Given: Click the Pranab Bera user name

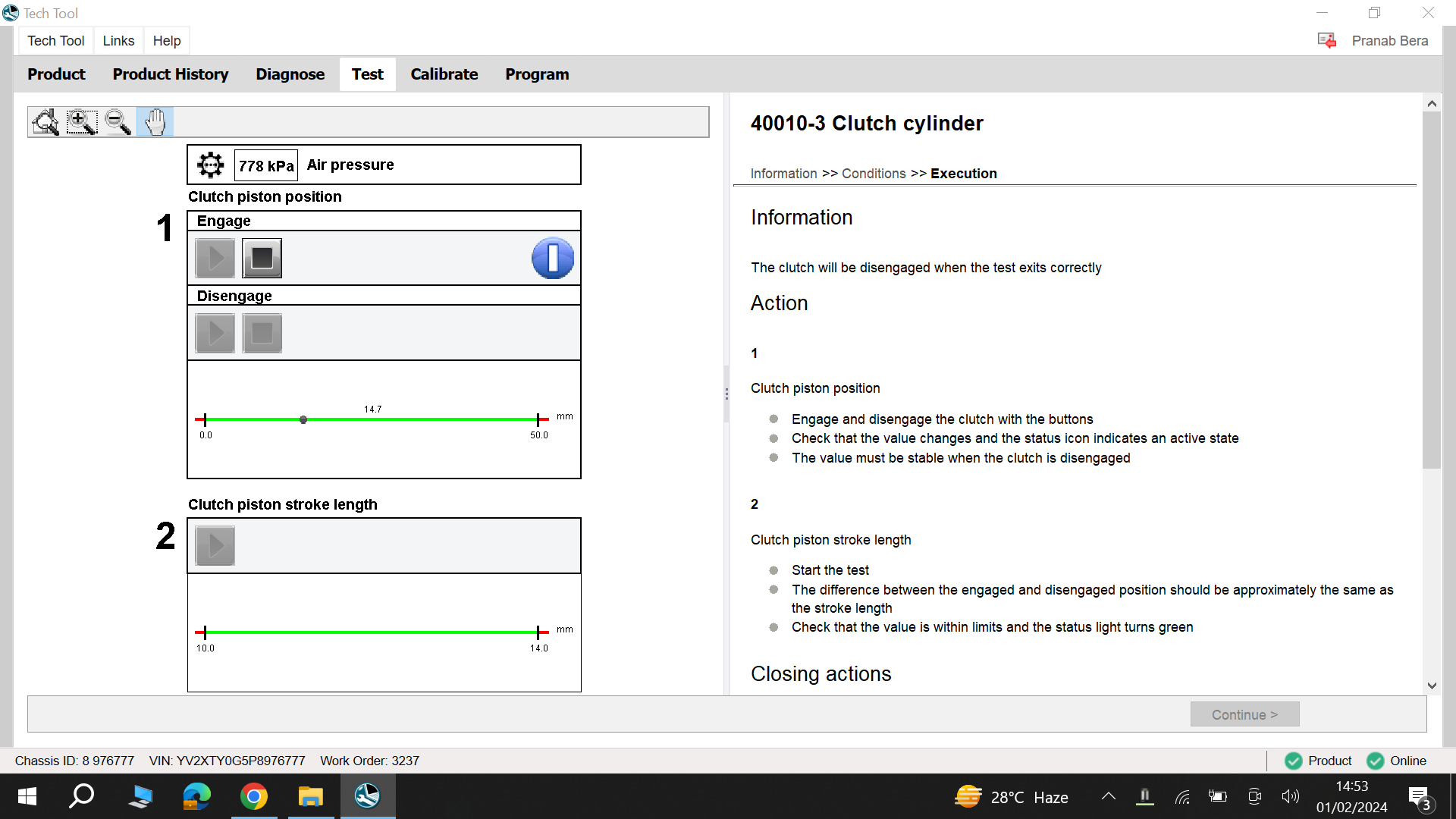Looking at the screenshot, I should coord(1390,41).
